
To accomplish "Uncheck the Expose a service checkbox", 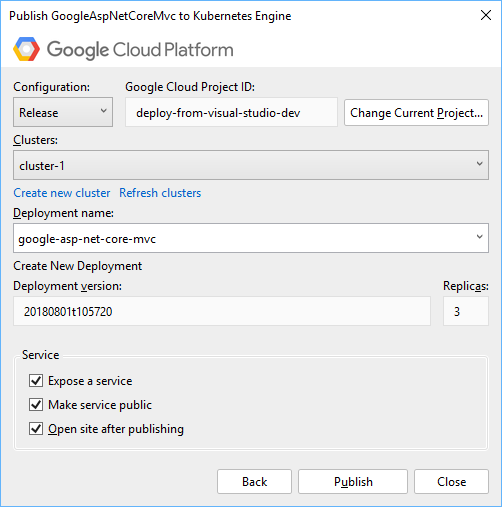I will pyautogui.click(x=36, y=380).
